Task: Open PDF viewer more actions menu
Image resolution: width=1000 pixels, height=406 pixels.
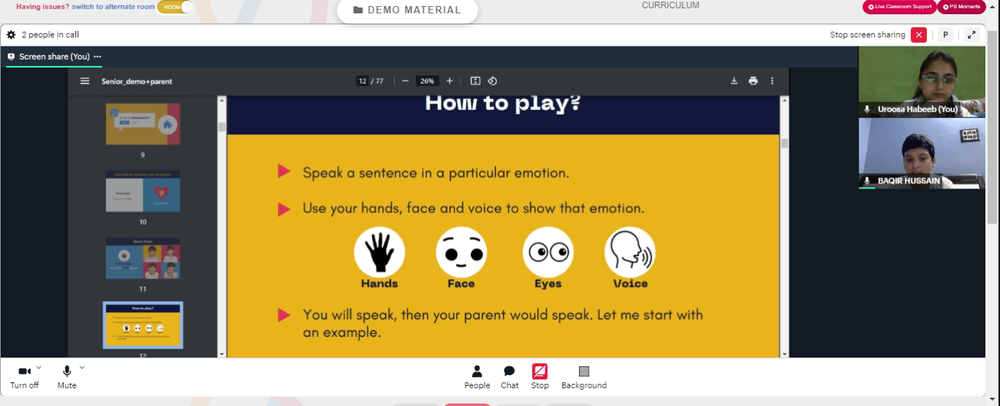Action: coord(772,81)
